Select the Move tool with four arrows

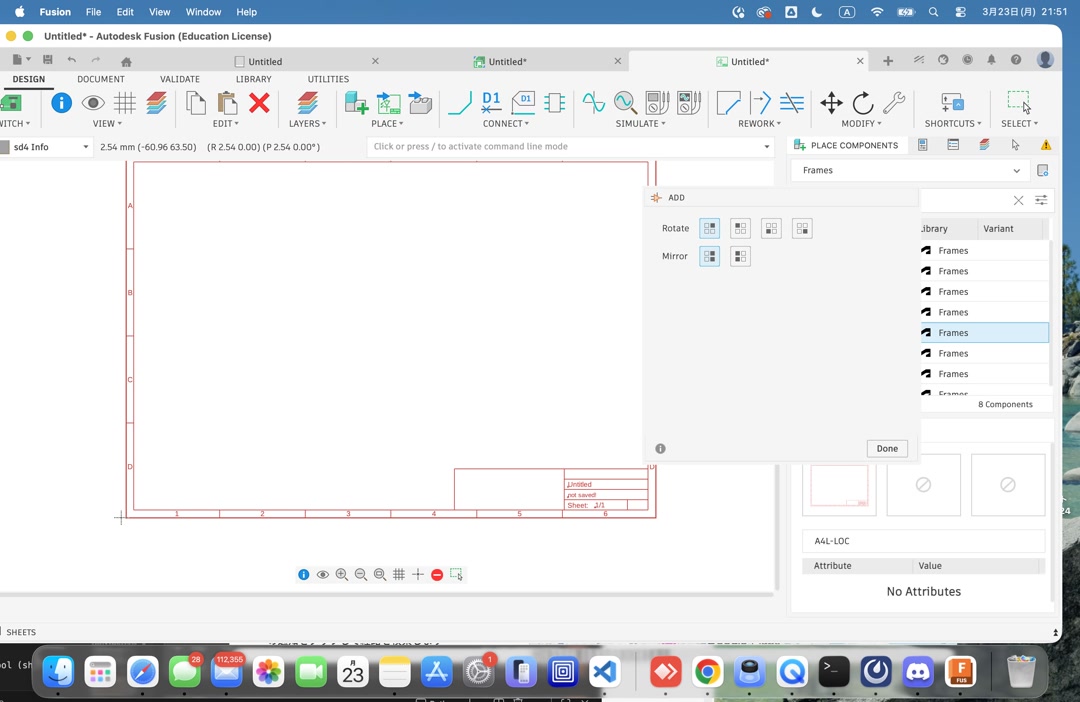pos(831,103)
